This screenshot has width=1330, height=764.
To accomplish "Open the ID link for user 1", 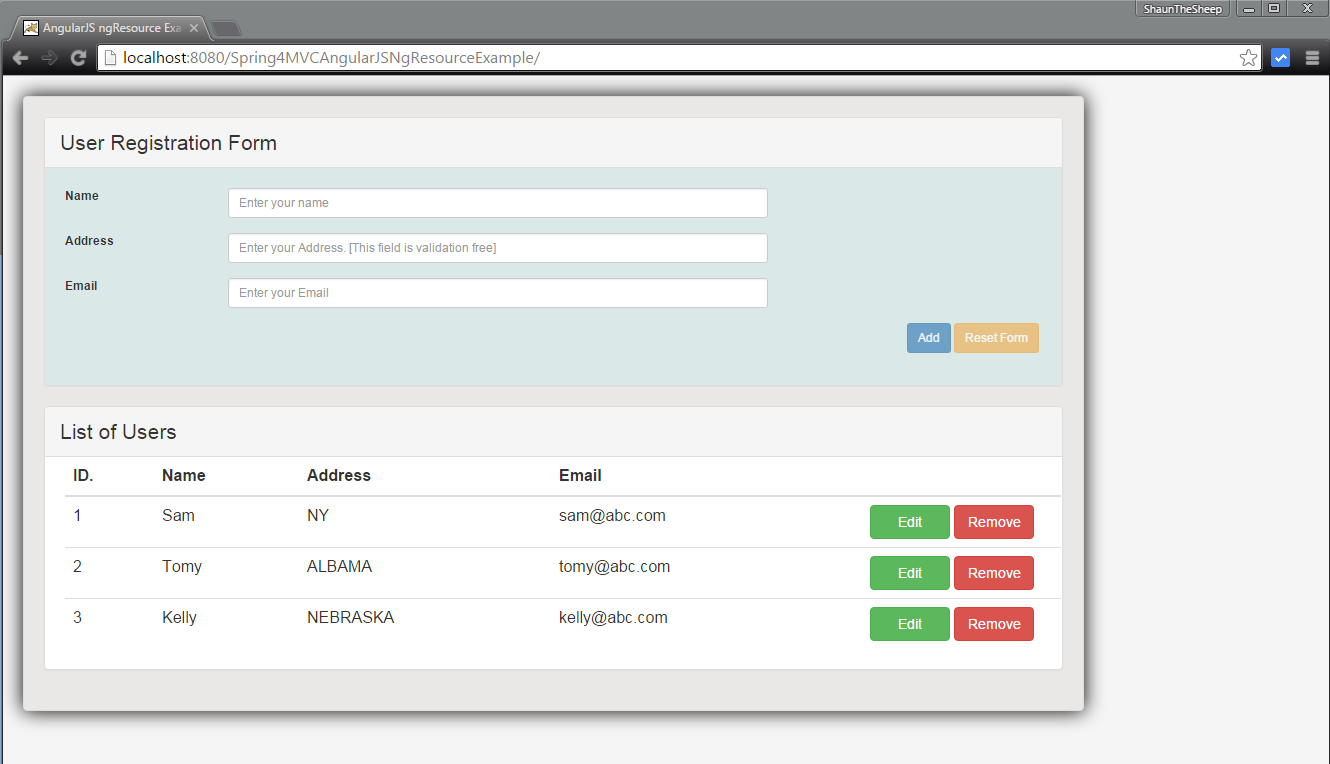I will 77,515.
